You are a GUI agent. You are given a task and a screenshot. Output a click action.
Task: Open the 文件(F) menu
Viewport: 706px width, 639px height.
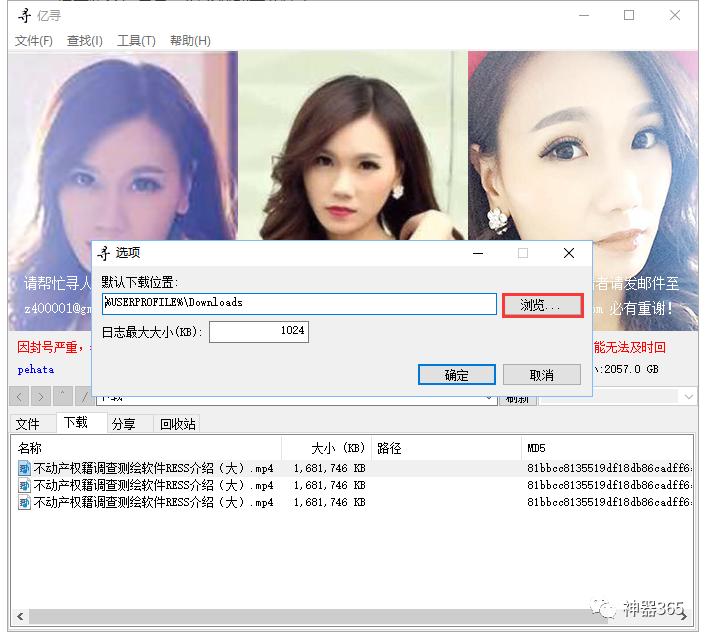pos(33,41)
